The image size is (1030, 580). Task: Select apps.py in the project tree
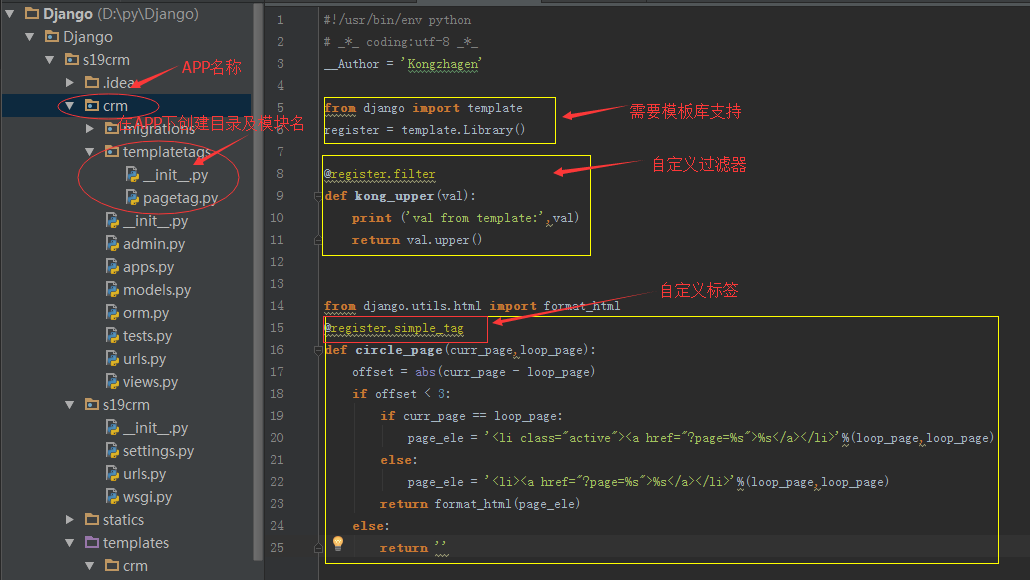148,267
